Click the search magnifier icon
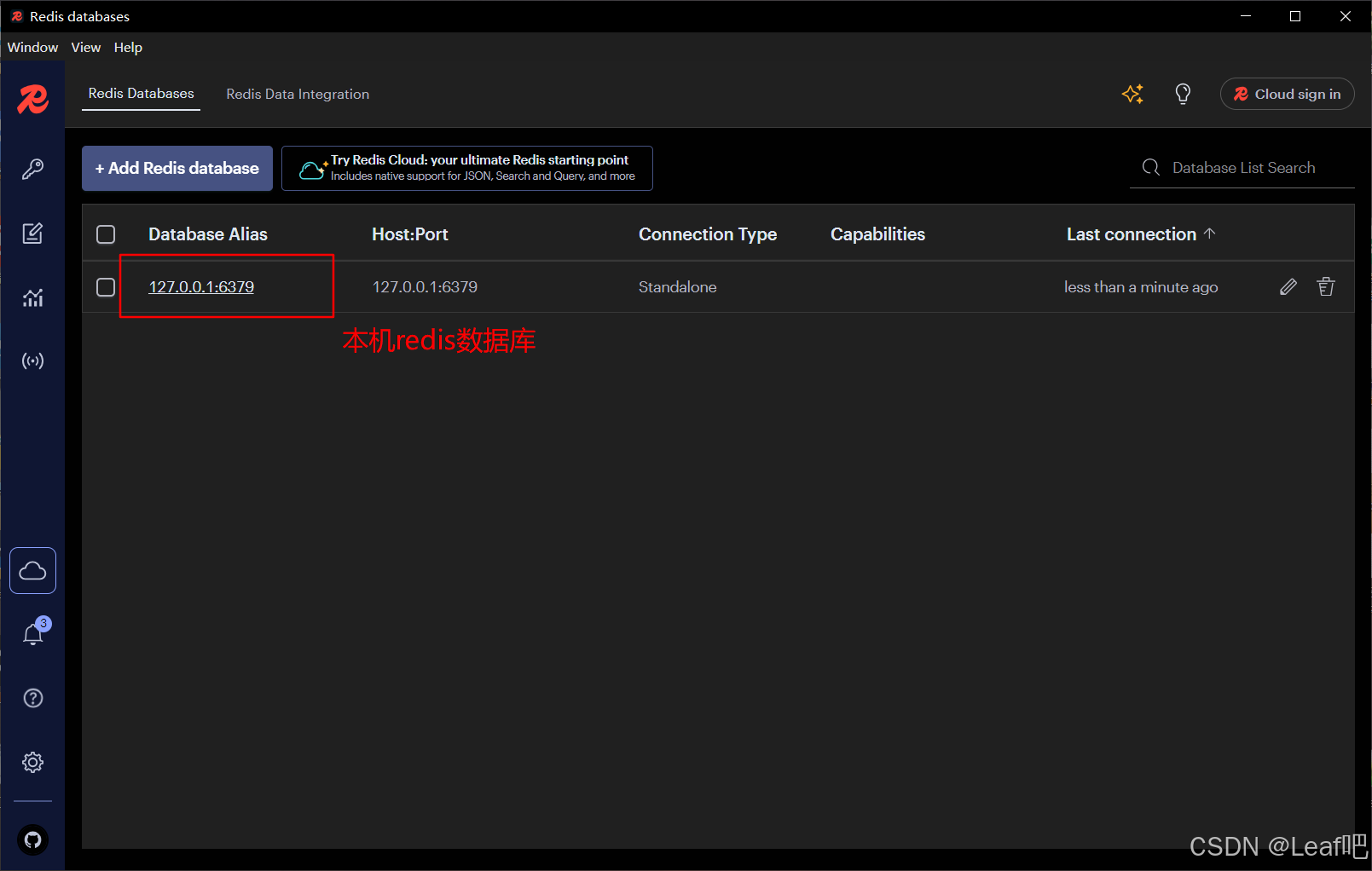Image resolution: width=1372 pixels, height=871 pixels. 1151,168
